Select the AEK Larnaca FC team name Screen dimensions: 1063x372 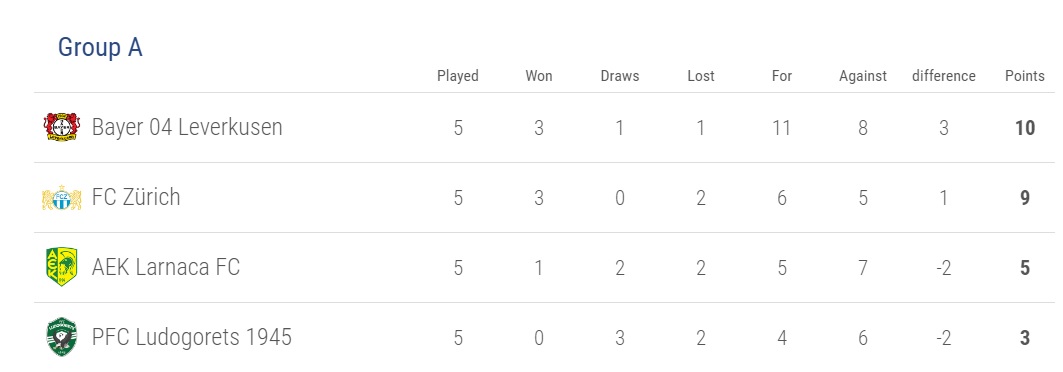pyautogui.click(x=166, y=268)
